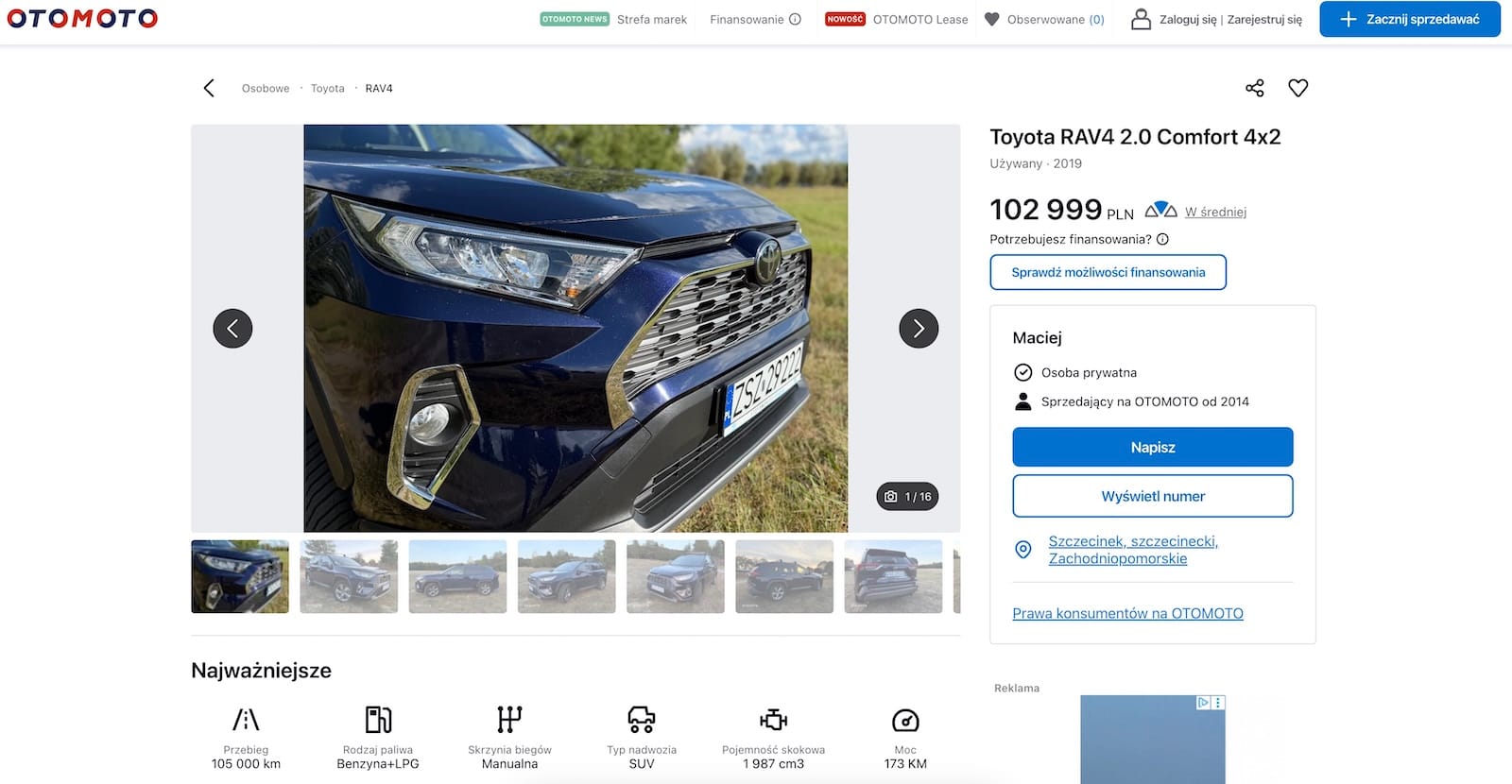Open the photo counter 1/16 gallery
This screenshot has height=784, width=1512.
(907, 496)
